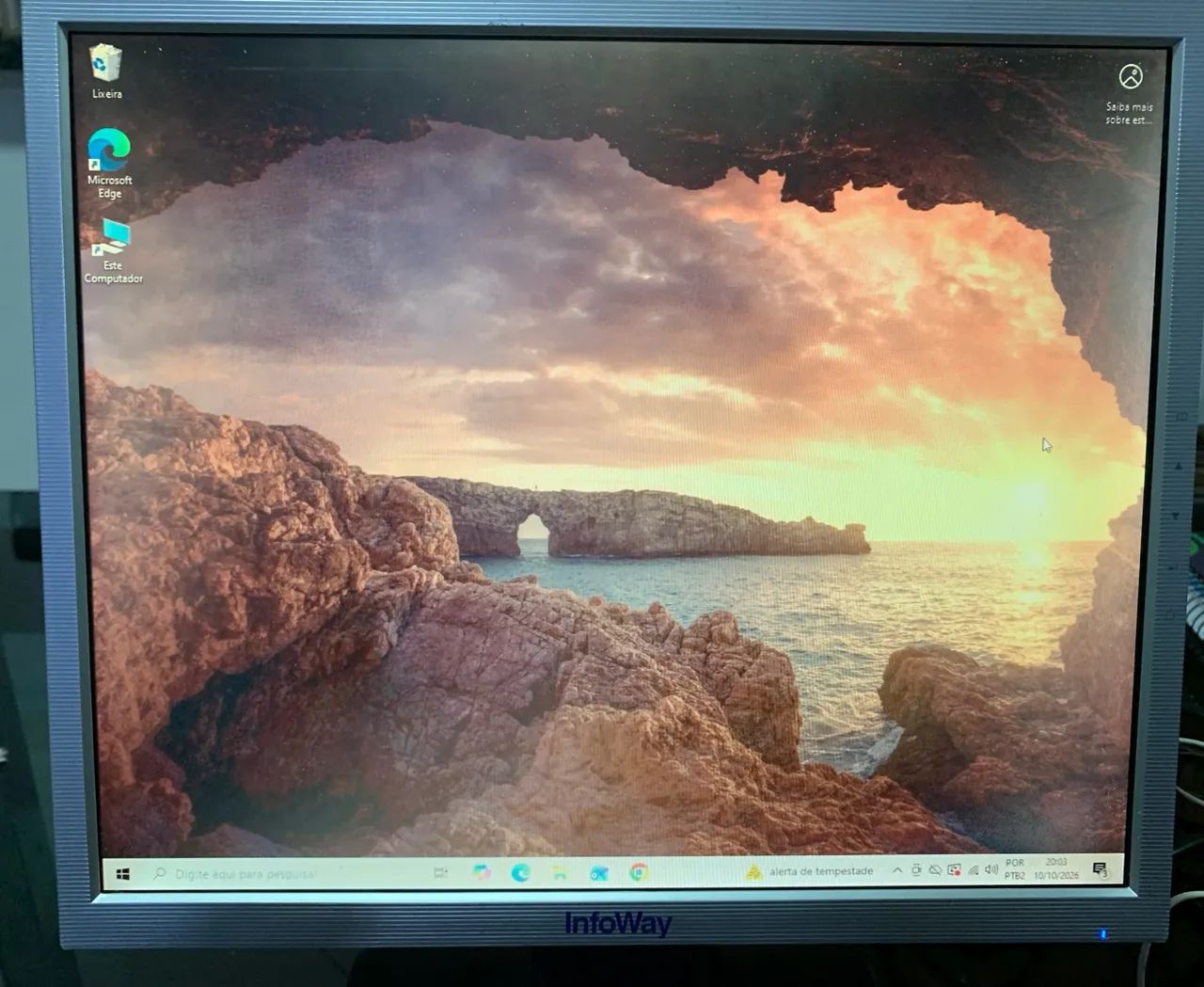
Task: Open File Explorer from the taskbar
Action: click(x=560, y=873)
